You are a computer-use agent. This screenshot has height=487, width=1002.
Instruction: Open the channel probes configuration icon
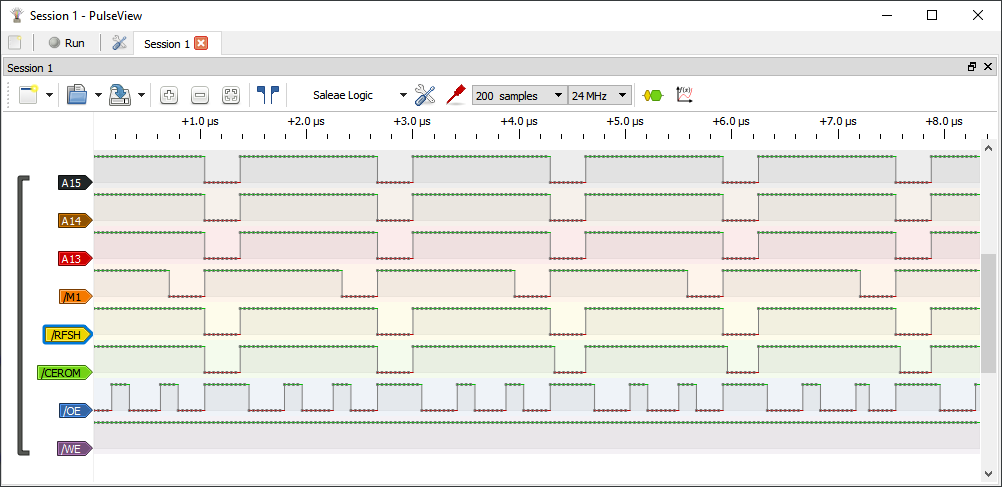[x=456, y=95]
